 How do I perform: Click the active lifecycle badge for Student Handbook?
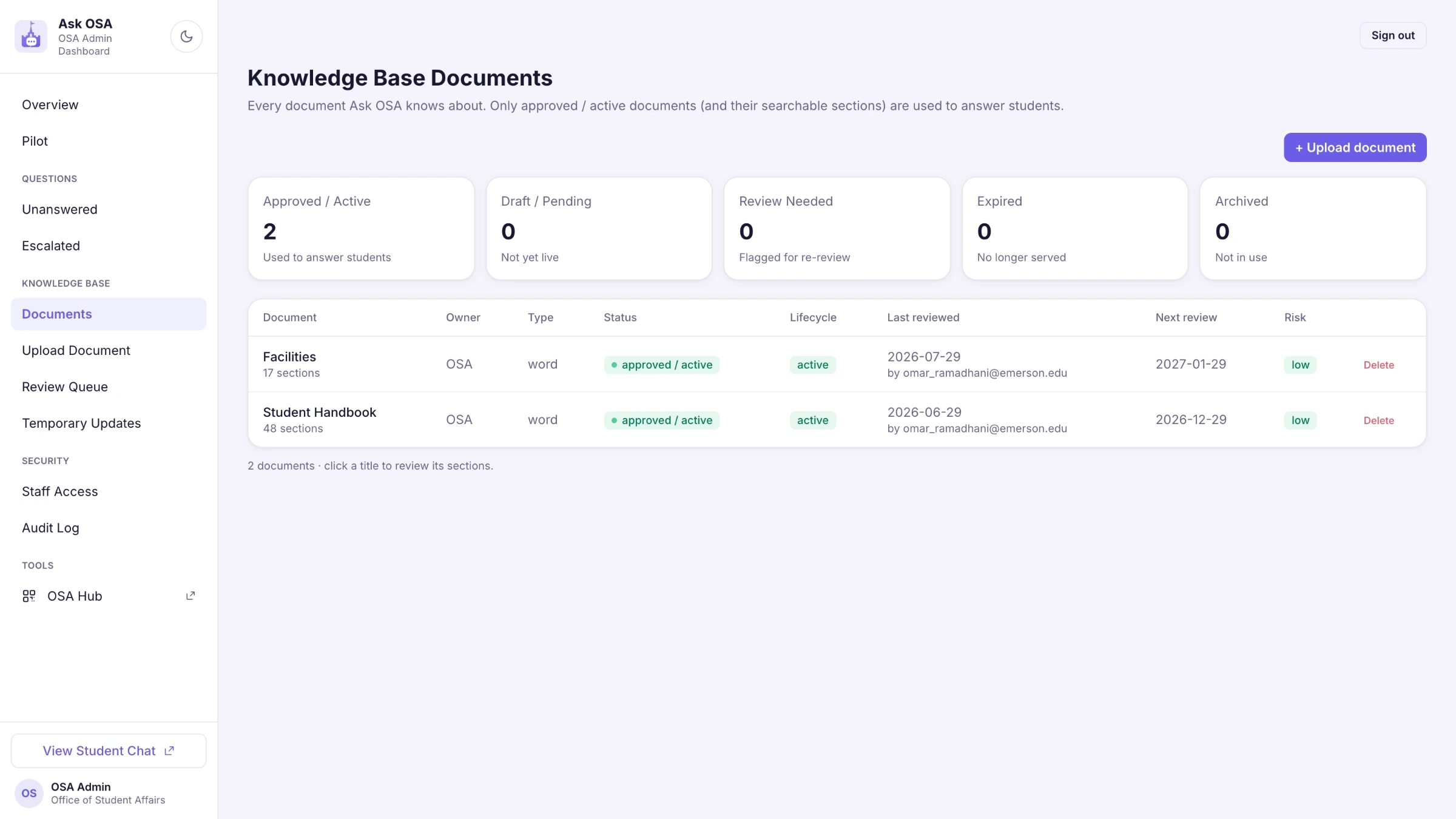(812, 420)
